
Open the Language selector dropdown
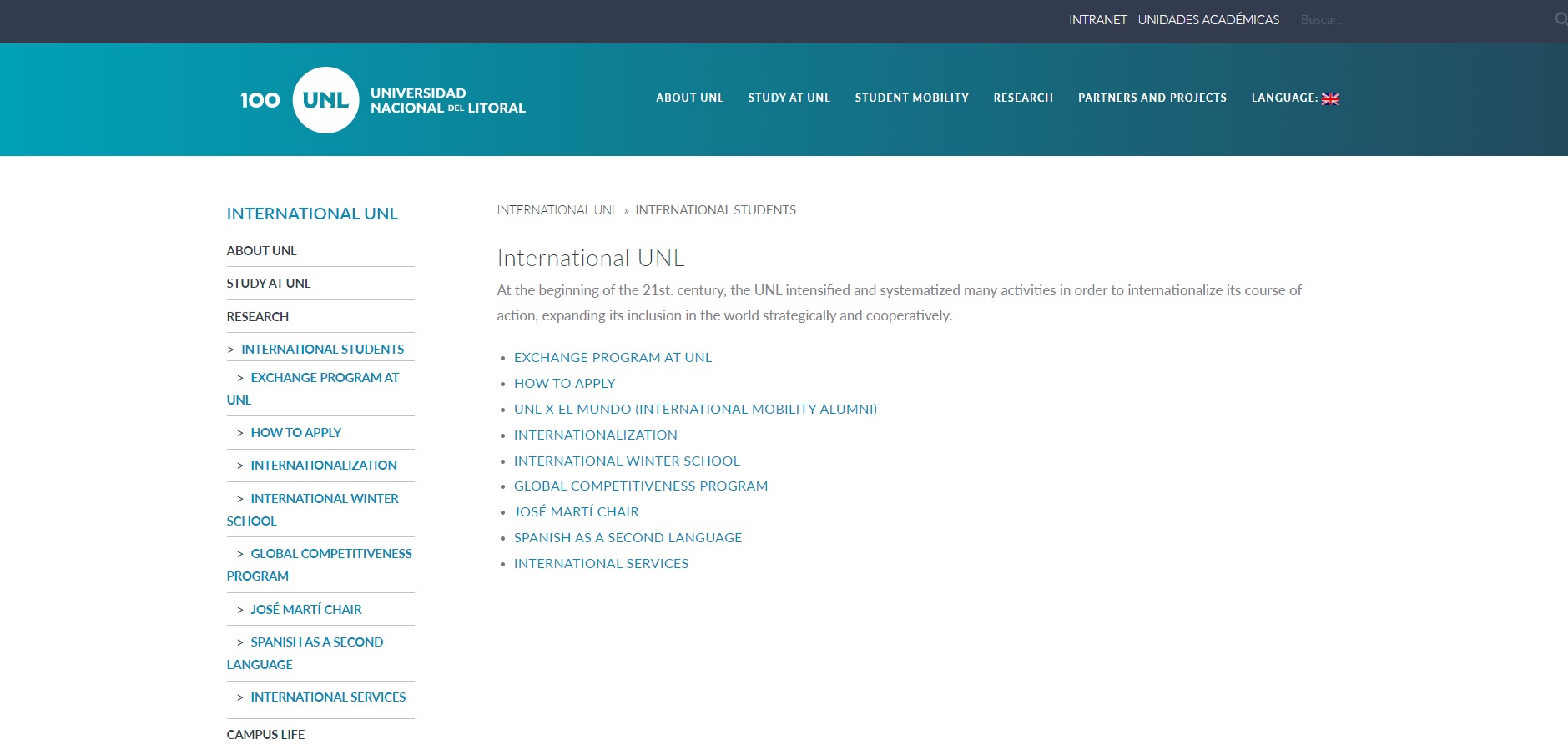[x=1293, y=98]
